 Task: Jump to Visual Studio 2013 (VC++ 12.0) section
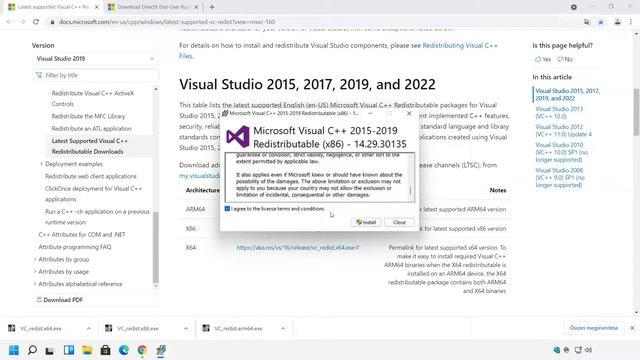tap(559, 113)
